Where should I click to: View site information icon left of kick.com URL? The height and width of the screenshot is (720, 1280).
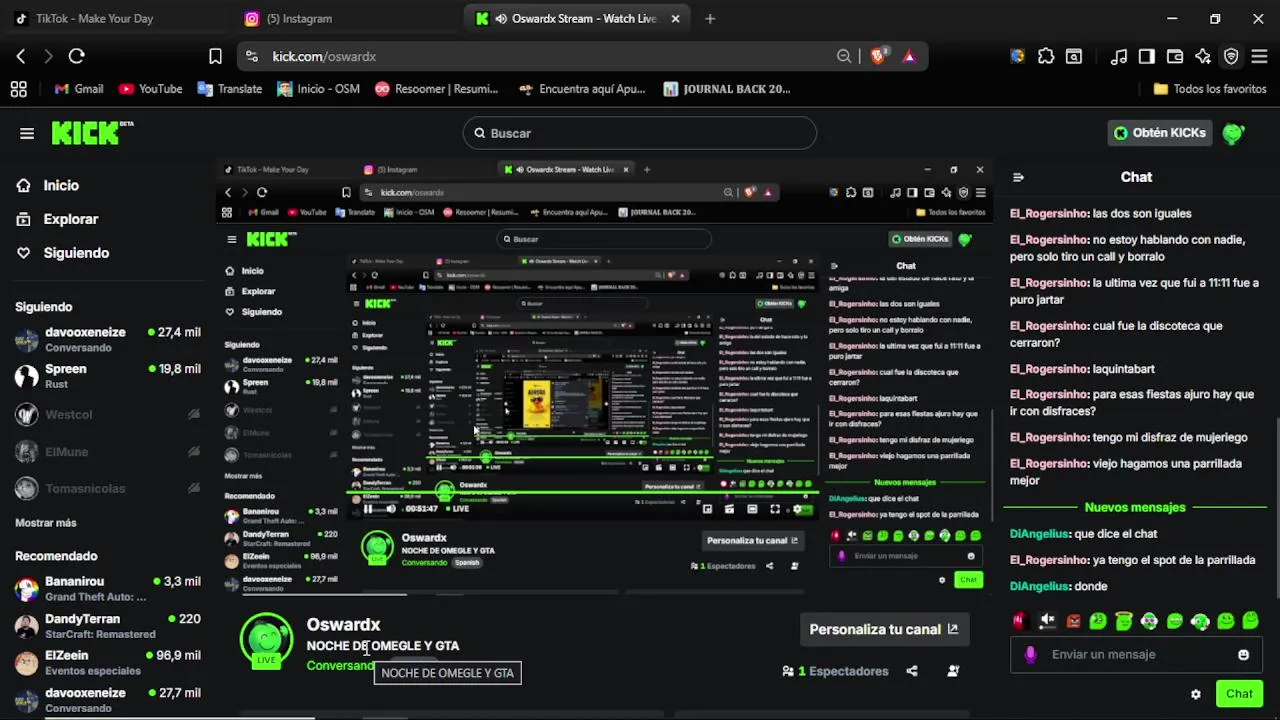coord(252,57)
